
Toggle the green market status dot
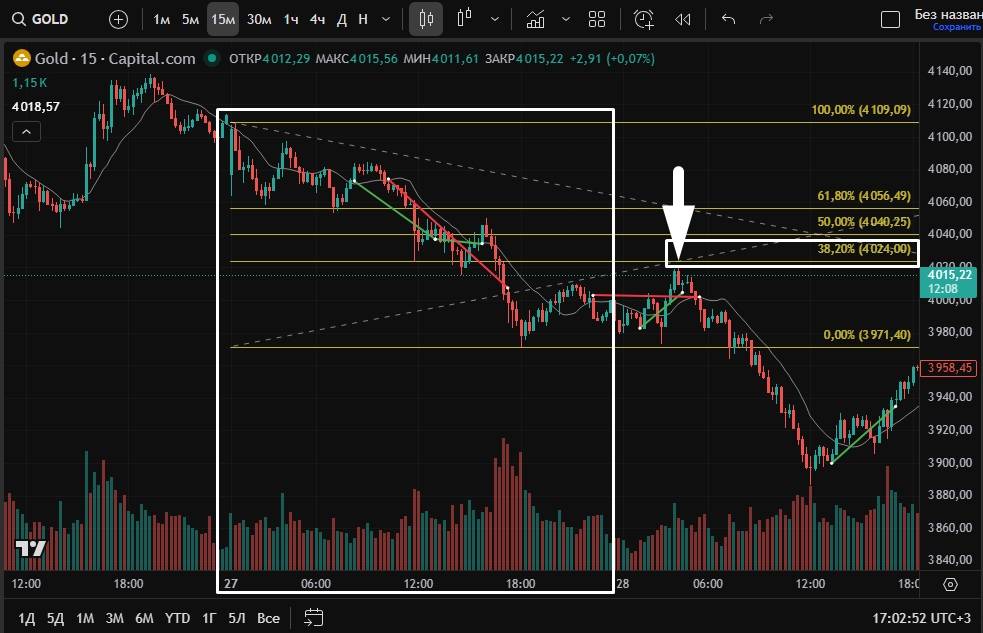coord(211,59)
